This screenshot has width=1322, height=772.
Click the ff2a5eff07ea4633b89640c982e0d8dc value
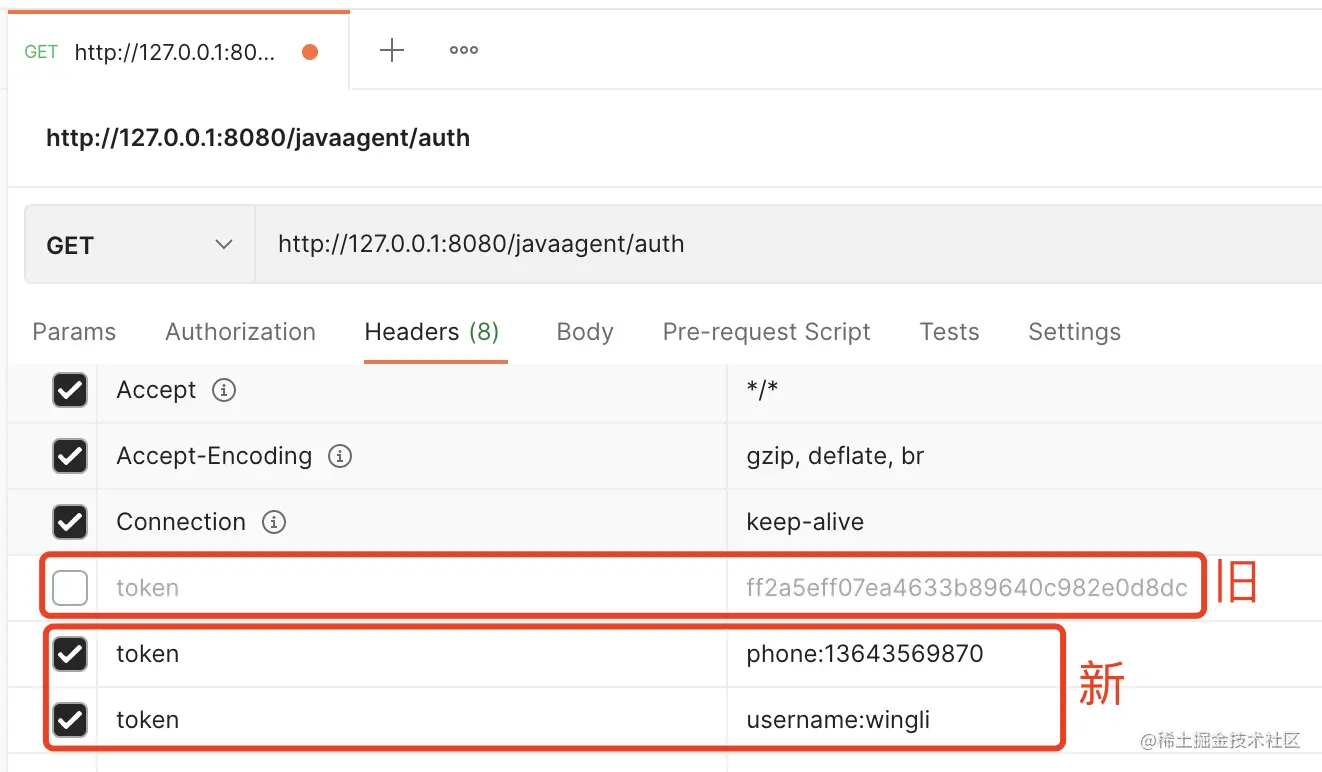(x=966, y=588)
